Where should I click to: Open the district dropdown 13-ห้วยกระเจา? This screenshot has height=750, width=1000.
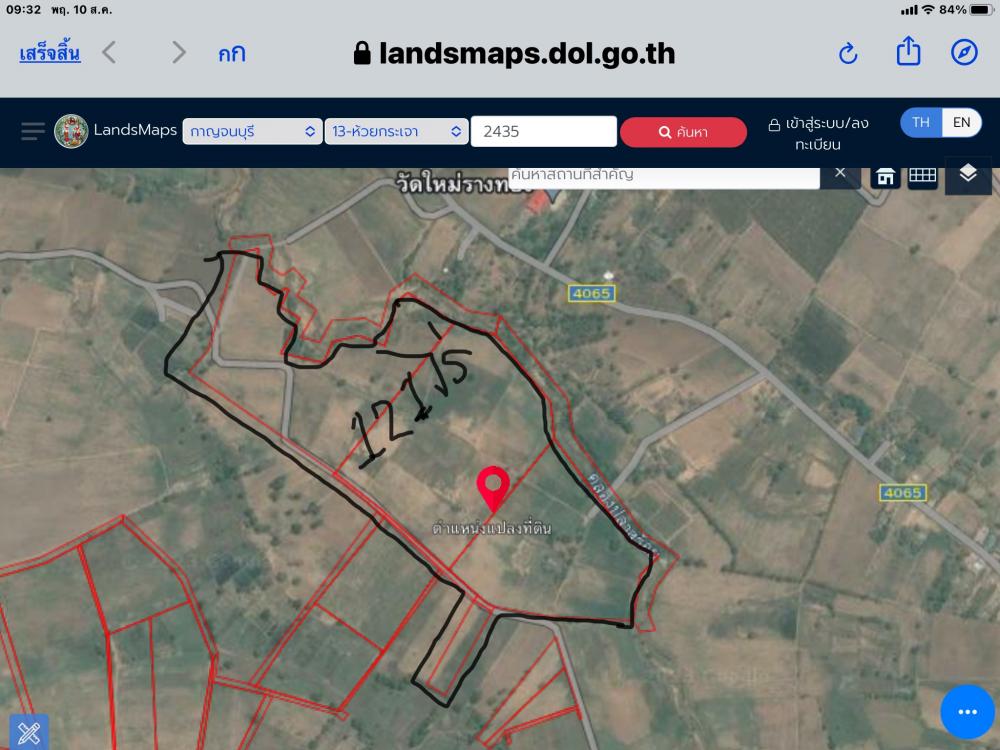(397, 131)
